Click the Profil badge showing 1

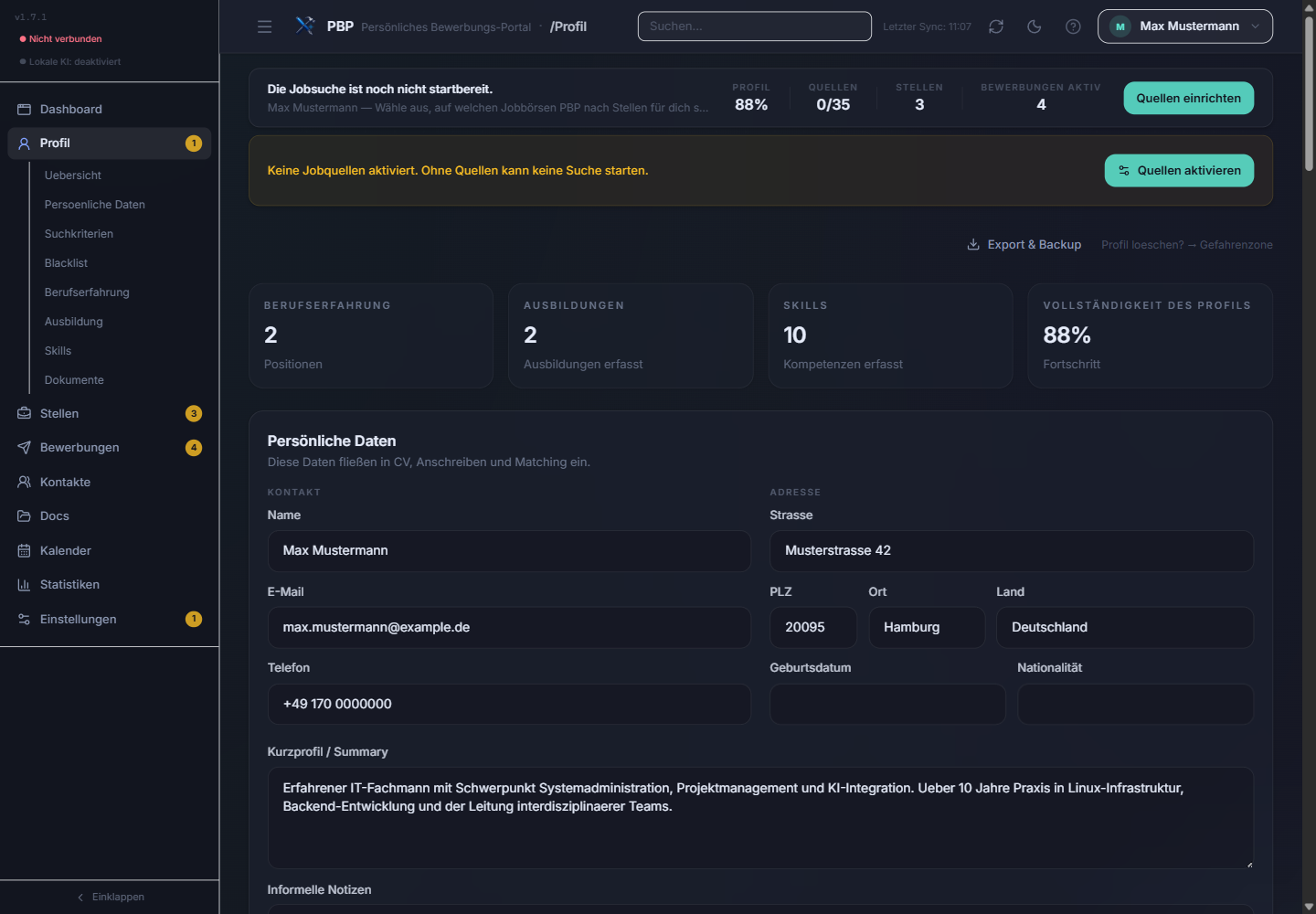click(x=194, y=143)
